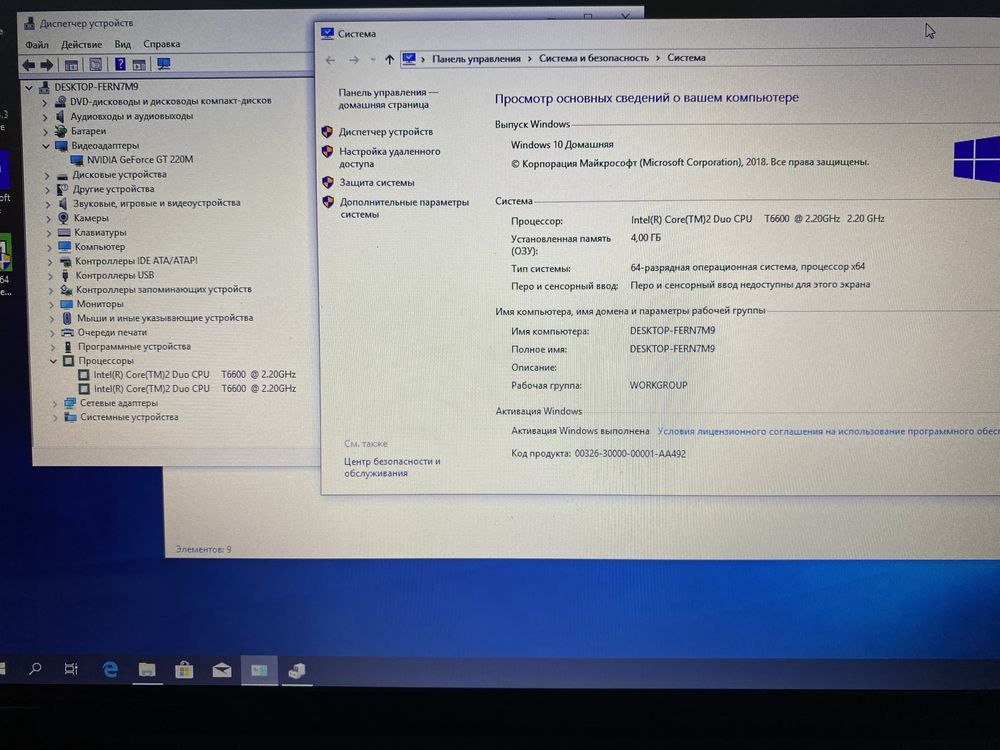Click the Forward arrow in Device Manager toolbar
This screenshot has height=750, width=1000.
(47, 65)
